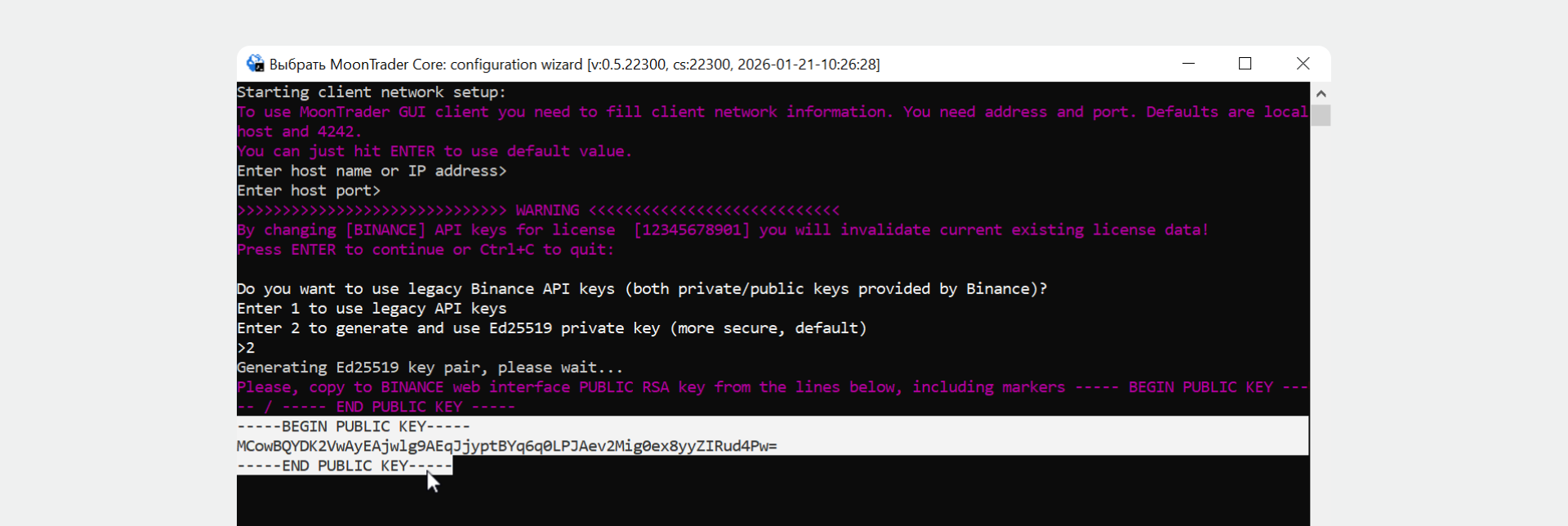
Task: Click the highlighted BEGIN PUBLIC KEY marker
Action: tap(354, 426)
